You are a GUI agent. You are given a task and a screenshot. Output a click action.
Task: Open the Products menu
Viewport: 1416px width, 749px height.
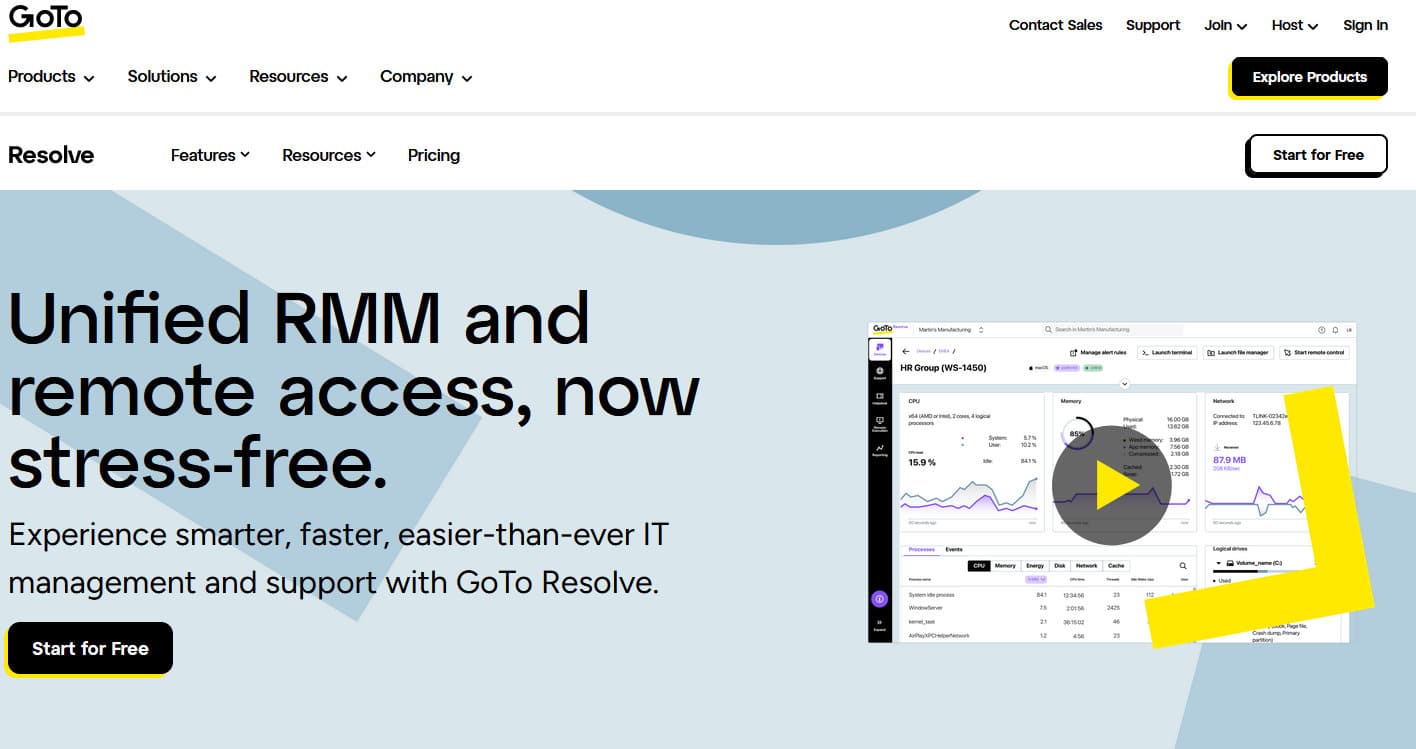click(x=51, y=76)
